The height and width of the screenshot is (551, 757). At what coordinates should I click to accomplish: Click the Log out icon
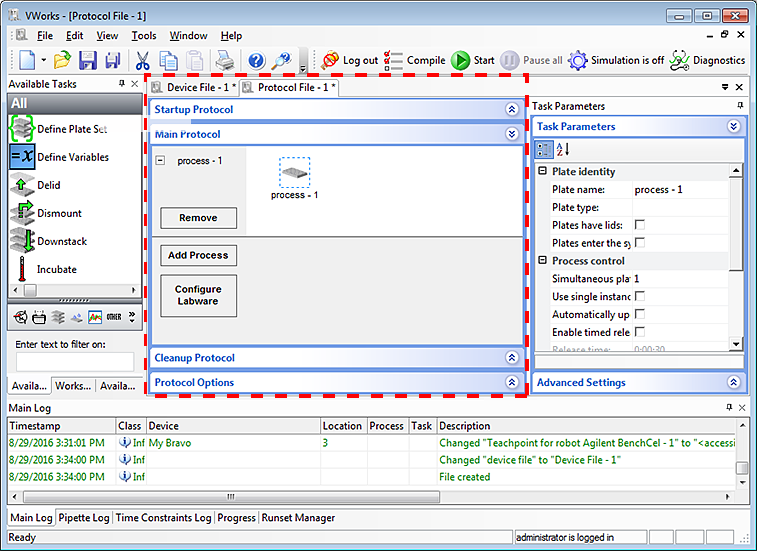point(330,60)
